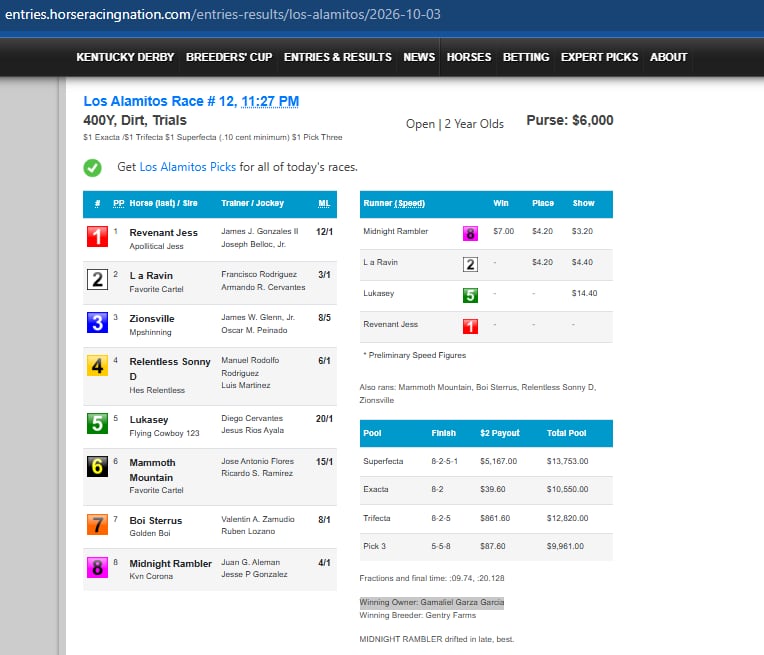The height and width of the screenshot is (655, 764).
Task: Click the ML column header
Action: (324, 203)
